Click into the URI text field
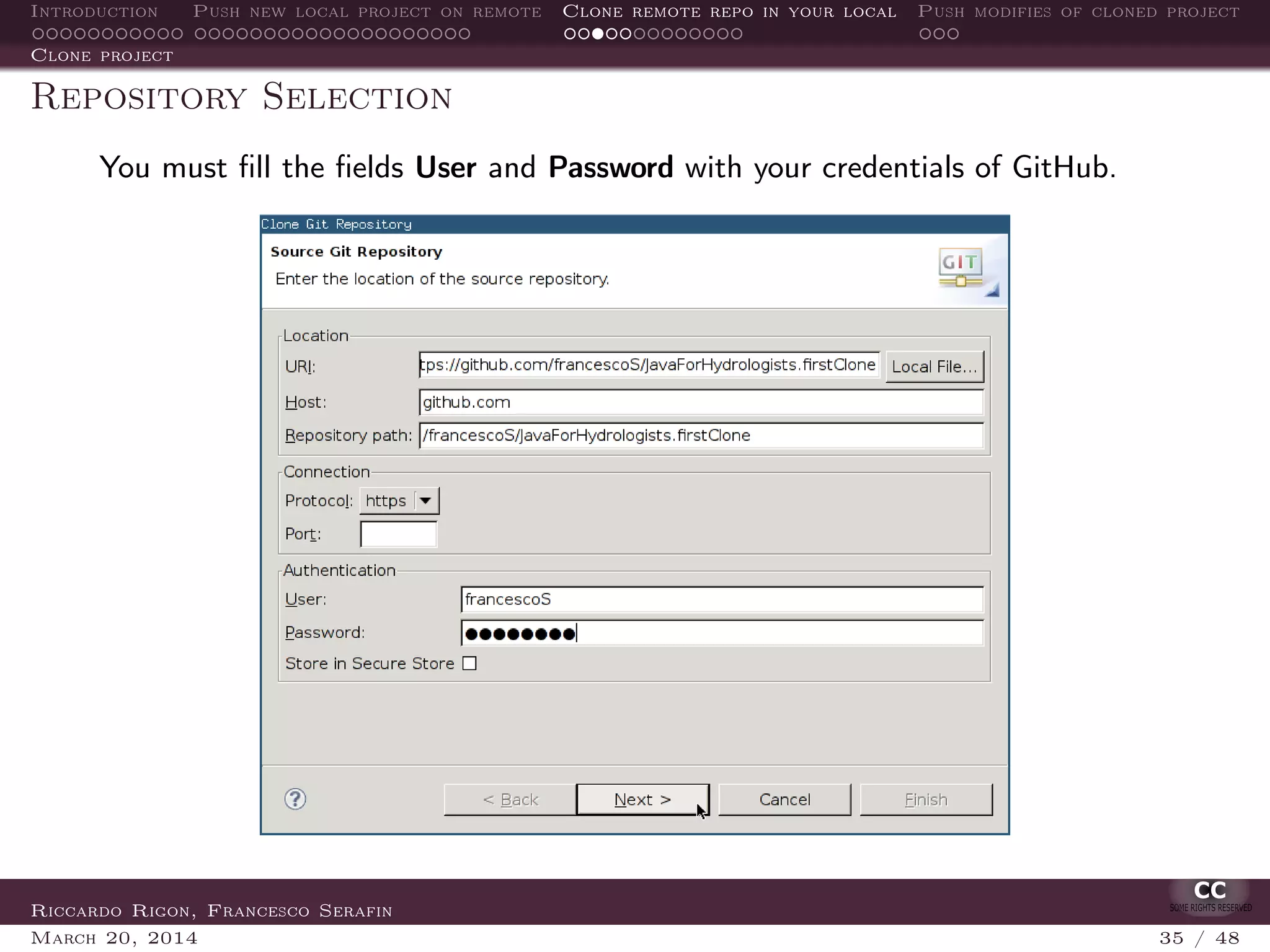The height and width of the screenshot is (952, 1270). coord(649,365)
